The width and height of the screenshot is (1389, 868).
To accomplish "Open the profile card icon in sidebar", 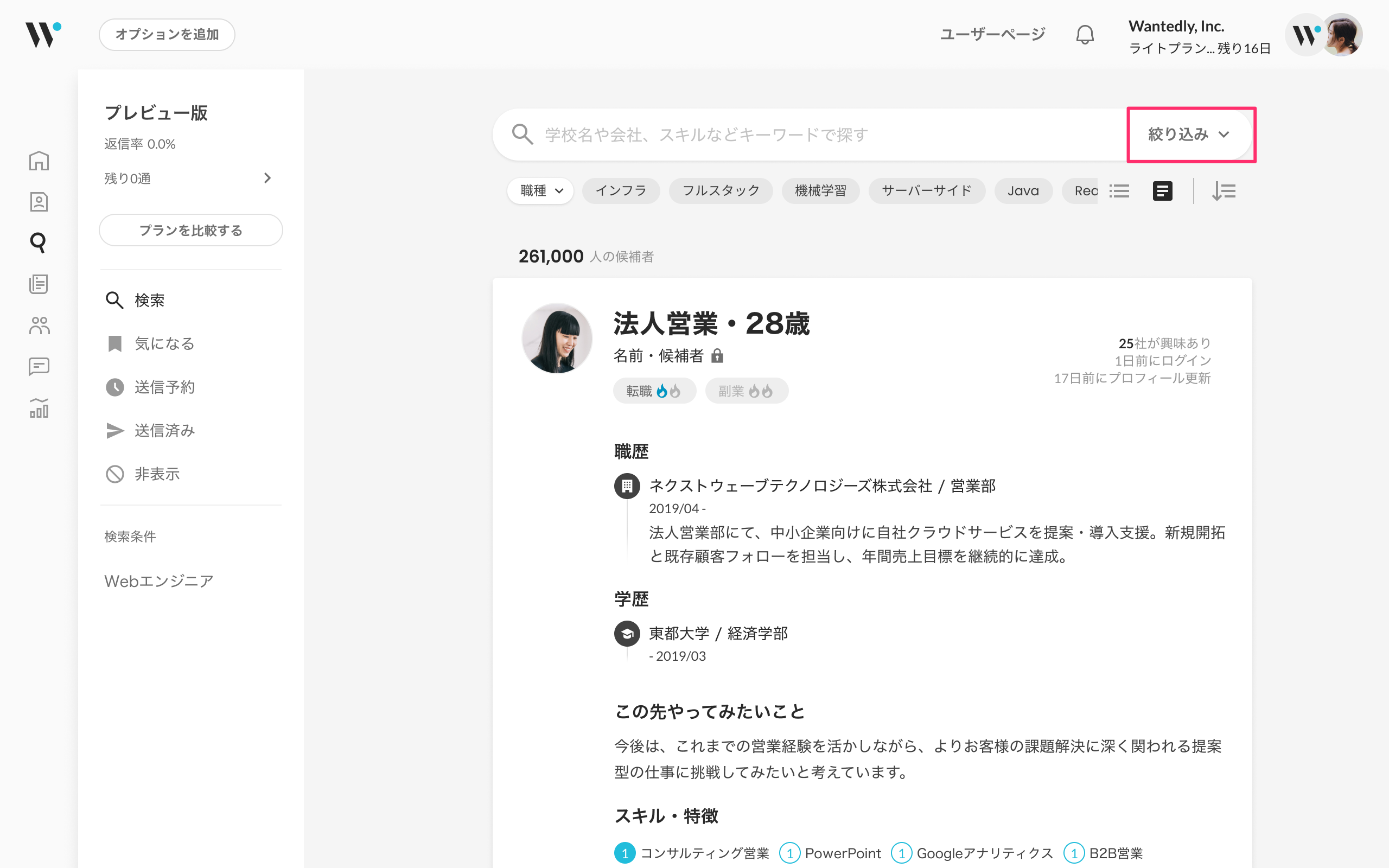I will pos(39,202).
